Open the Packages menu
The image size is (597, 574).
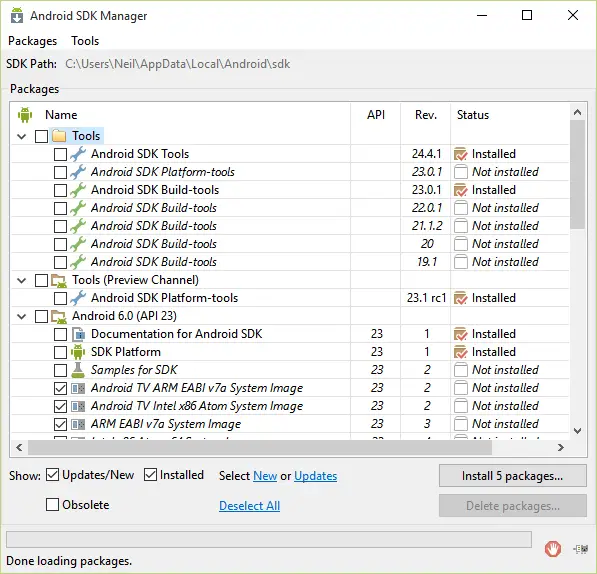pyautogui.click(x=32, y=41)
